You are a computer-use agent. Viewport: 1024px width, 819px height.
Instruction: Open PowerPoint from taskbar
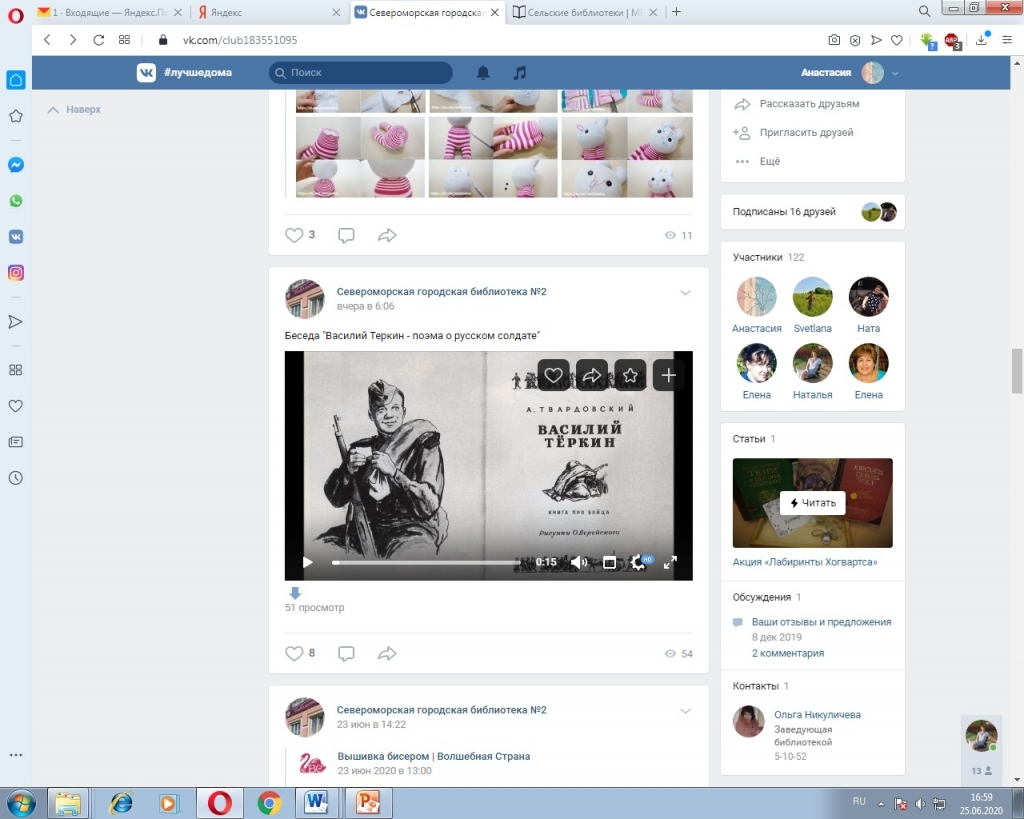tap(368, 803)
